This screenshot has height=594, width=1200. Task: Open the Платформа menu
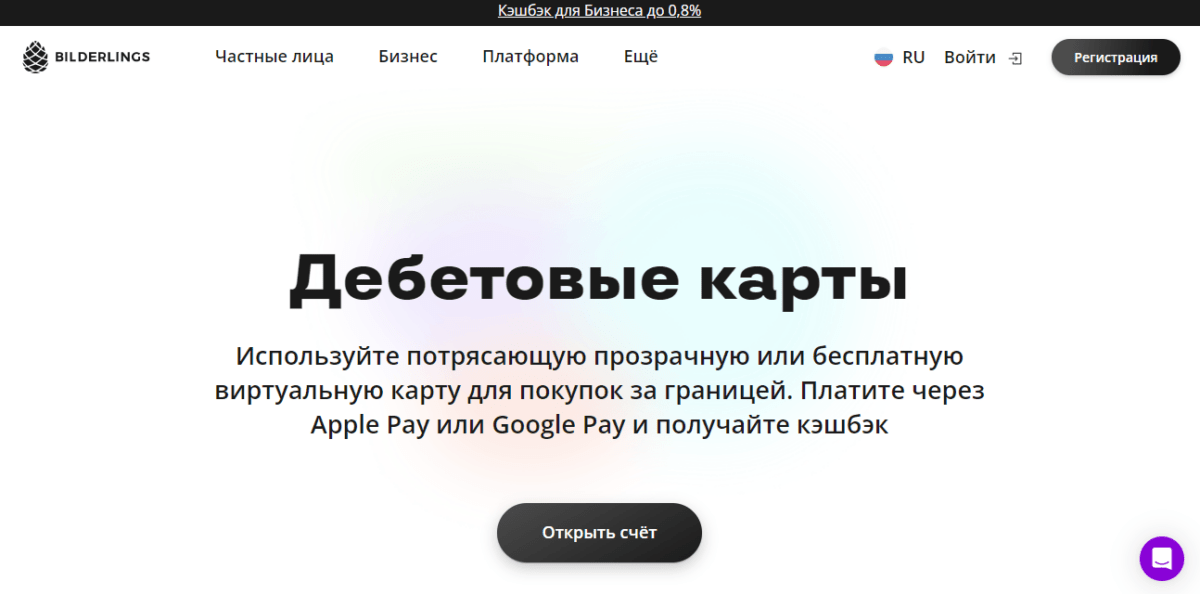[530, 57]
